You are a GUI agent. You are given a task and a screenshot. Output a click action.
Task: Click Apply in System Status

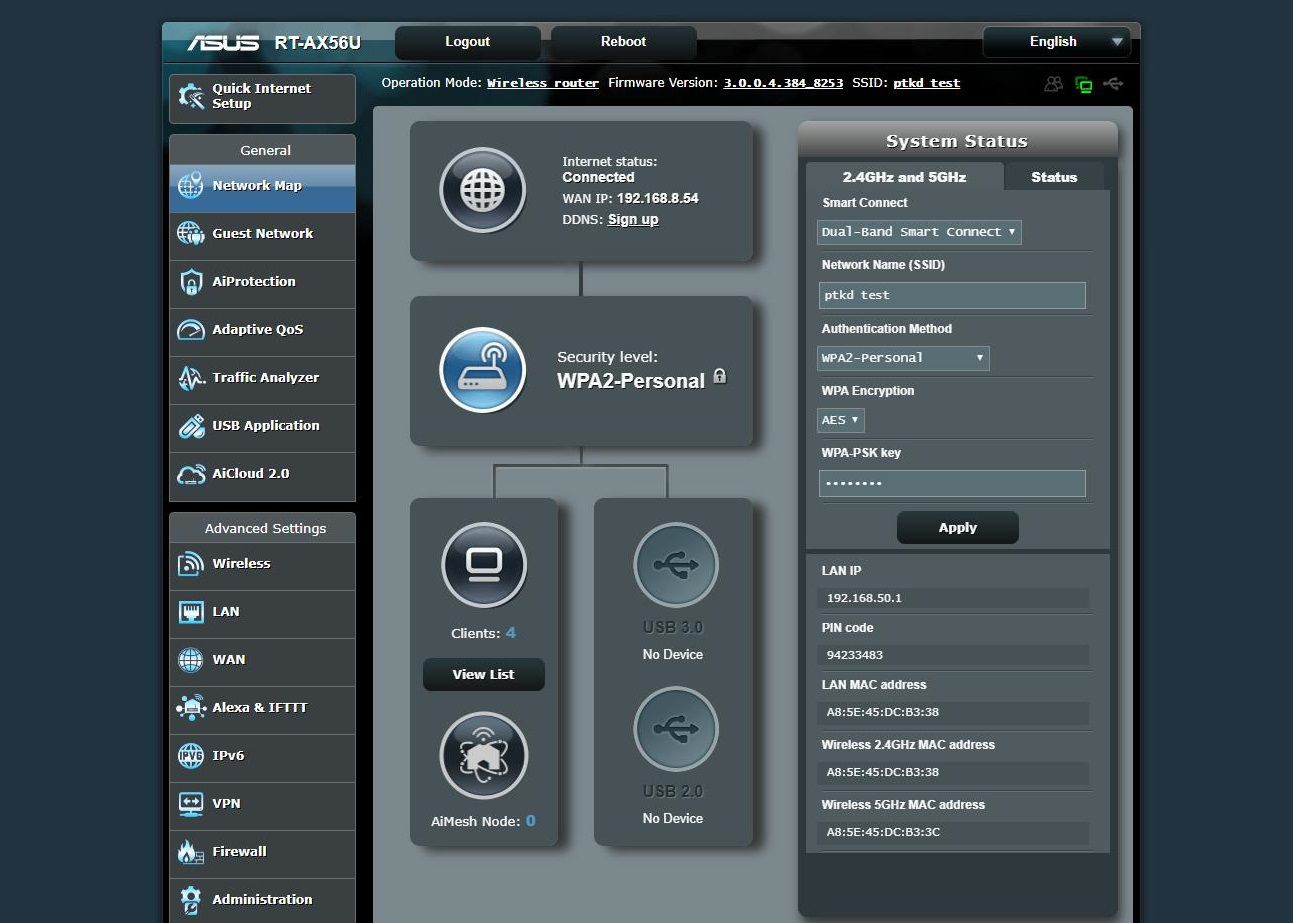957,528
